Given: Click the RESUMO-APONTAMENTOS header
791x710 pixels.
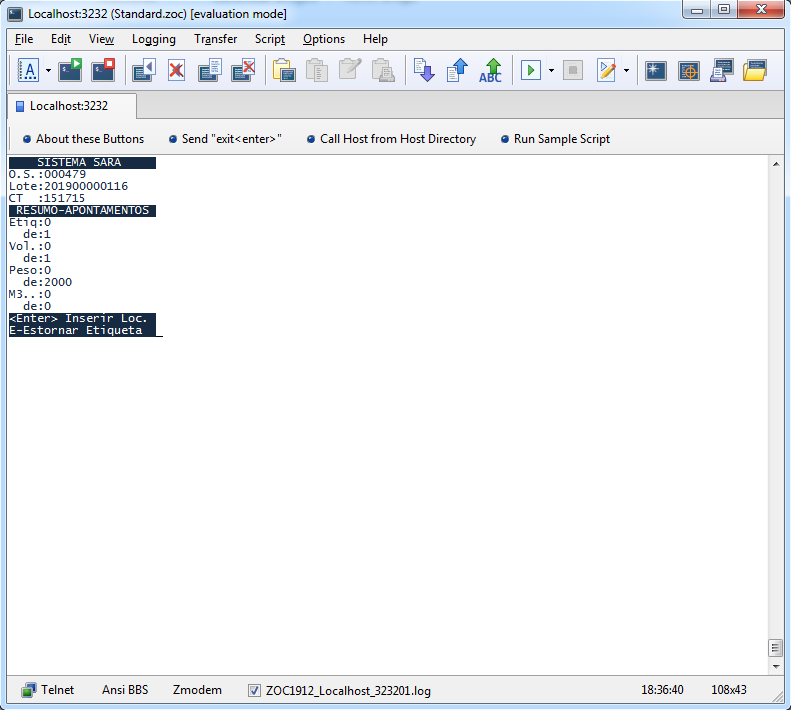Looking at the screenshot, I should 82,210.
